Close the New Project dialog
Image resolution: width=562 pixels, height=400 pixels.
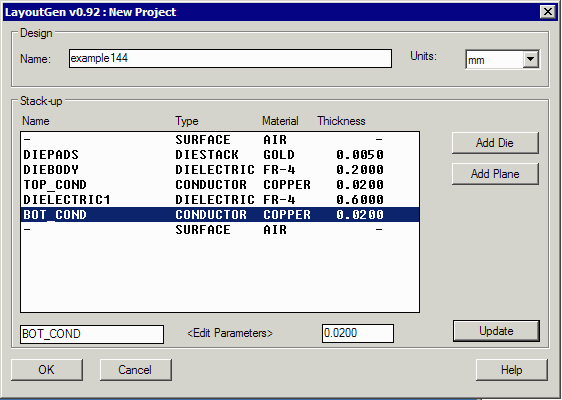pos(548,12)
